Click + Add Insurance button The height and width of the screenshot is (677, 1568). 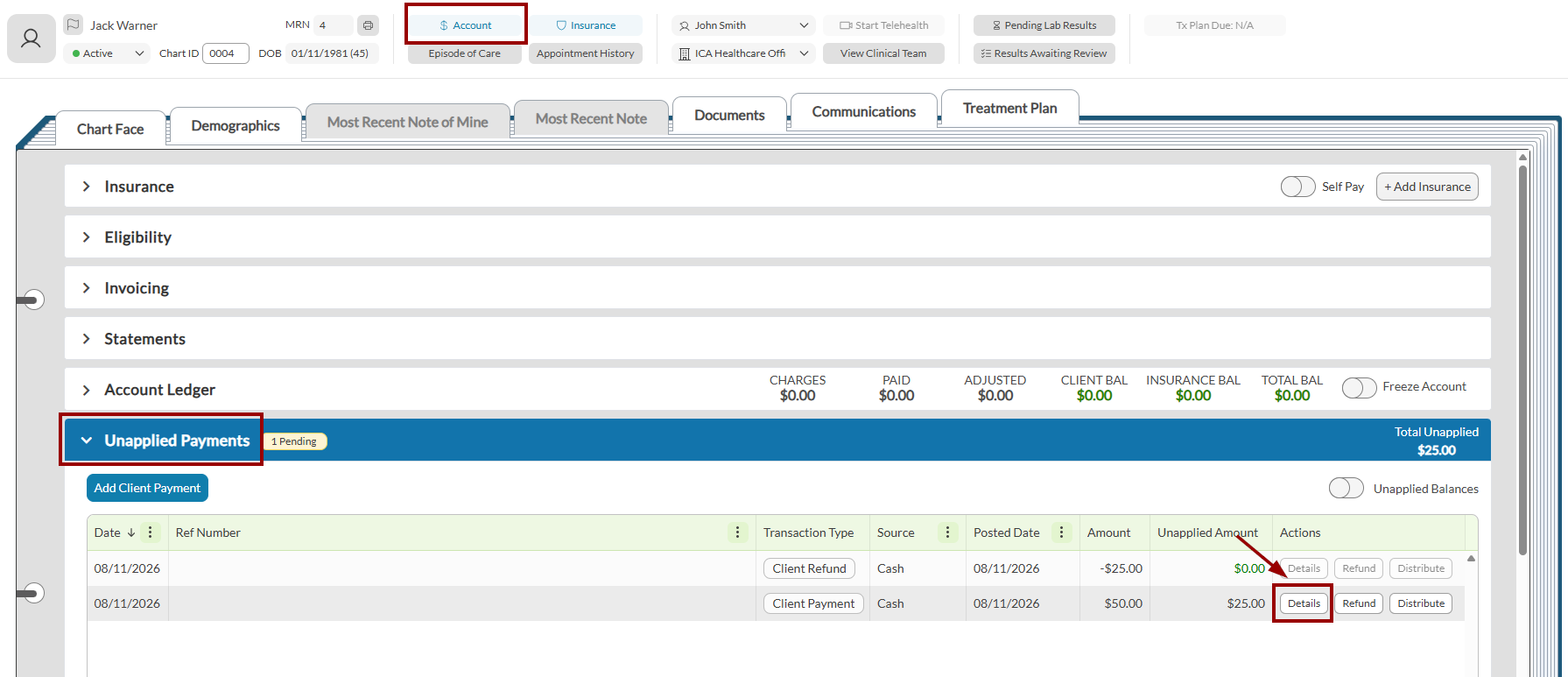click(x=1427, y=187)
